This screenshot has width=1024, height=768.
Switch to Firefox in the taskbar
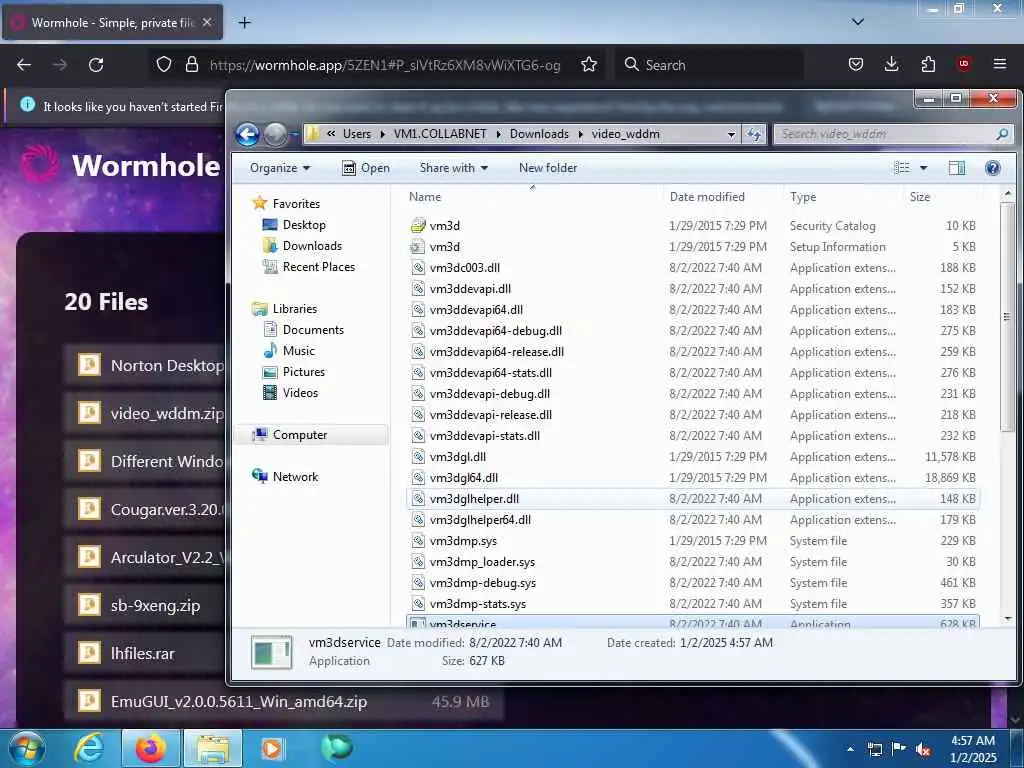[150, 748]
